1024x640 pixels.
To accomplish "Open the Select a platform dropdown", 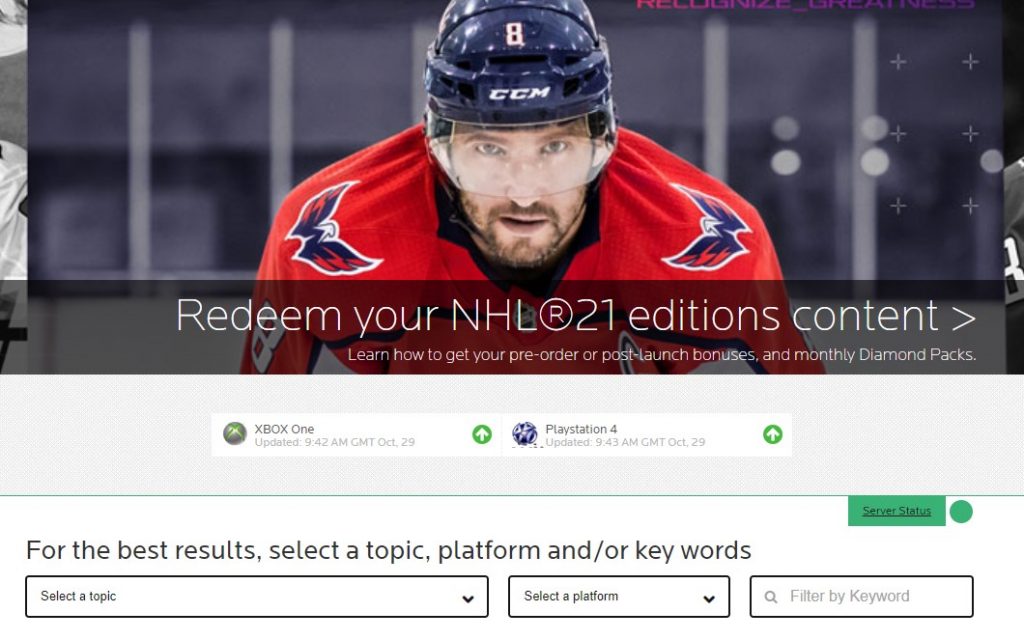I will click(x=618, y=596).
